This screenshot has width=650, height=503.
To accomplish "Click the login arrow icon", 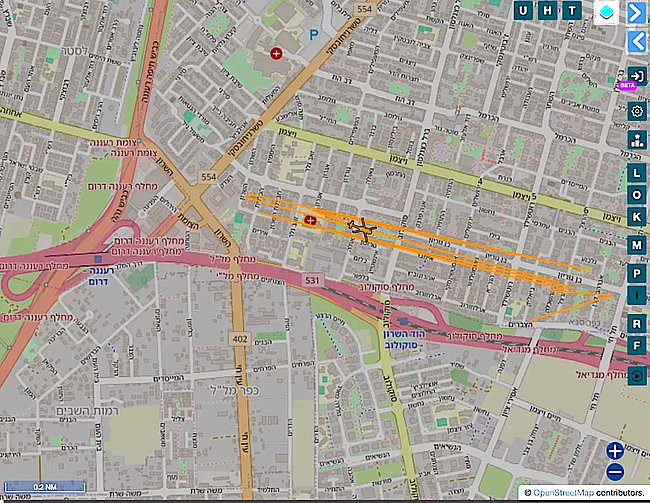I will (636, 76).
